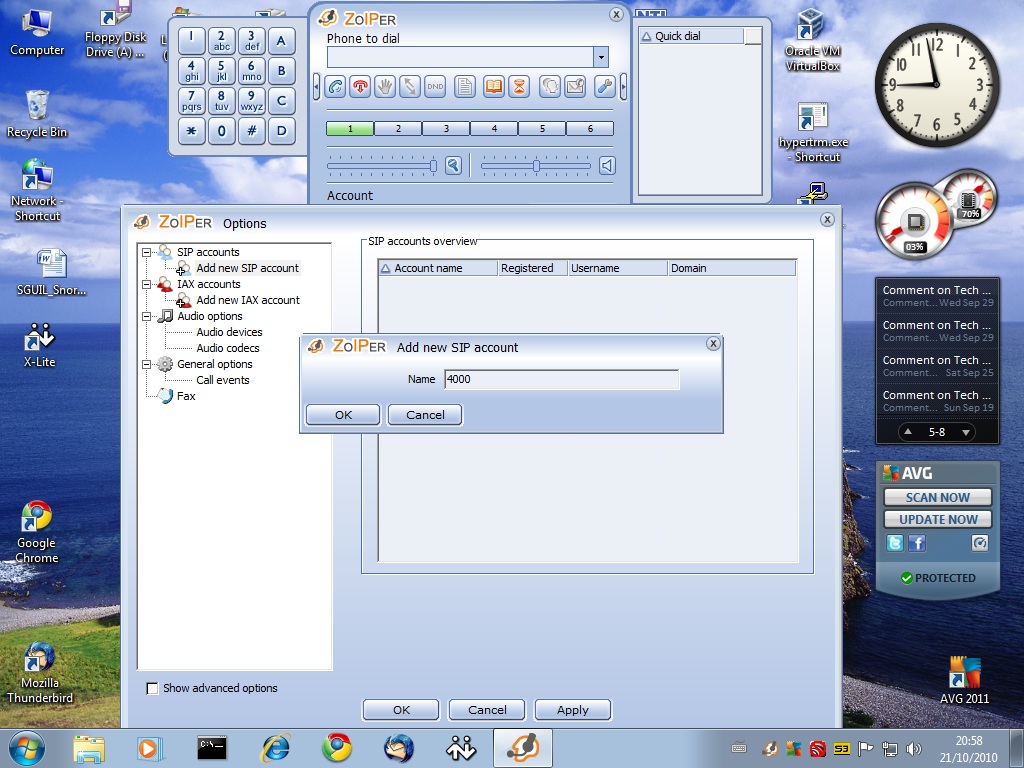The height and width of the screenshot is (768, 1024).
Task: Click the Hold hand icon
Action: coord(385,86)
